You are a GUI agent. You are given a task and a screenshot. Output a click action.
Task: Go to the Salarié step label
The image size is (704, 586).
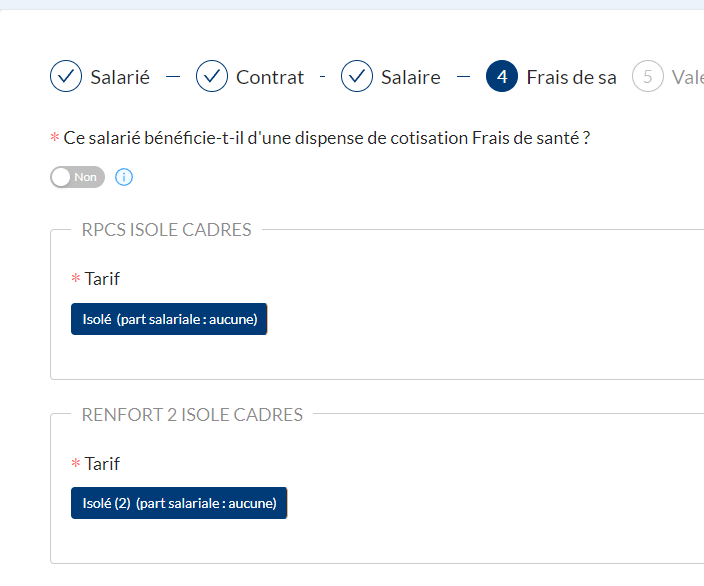click(x=120, y=77)
